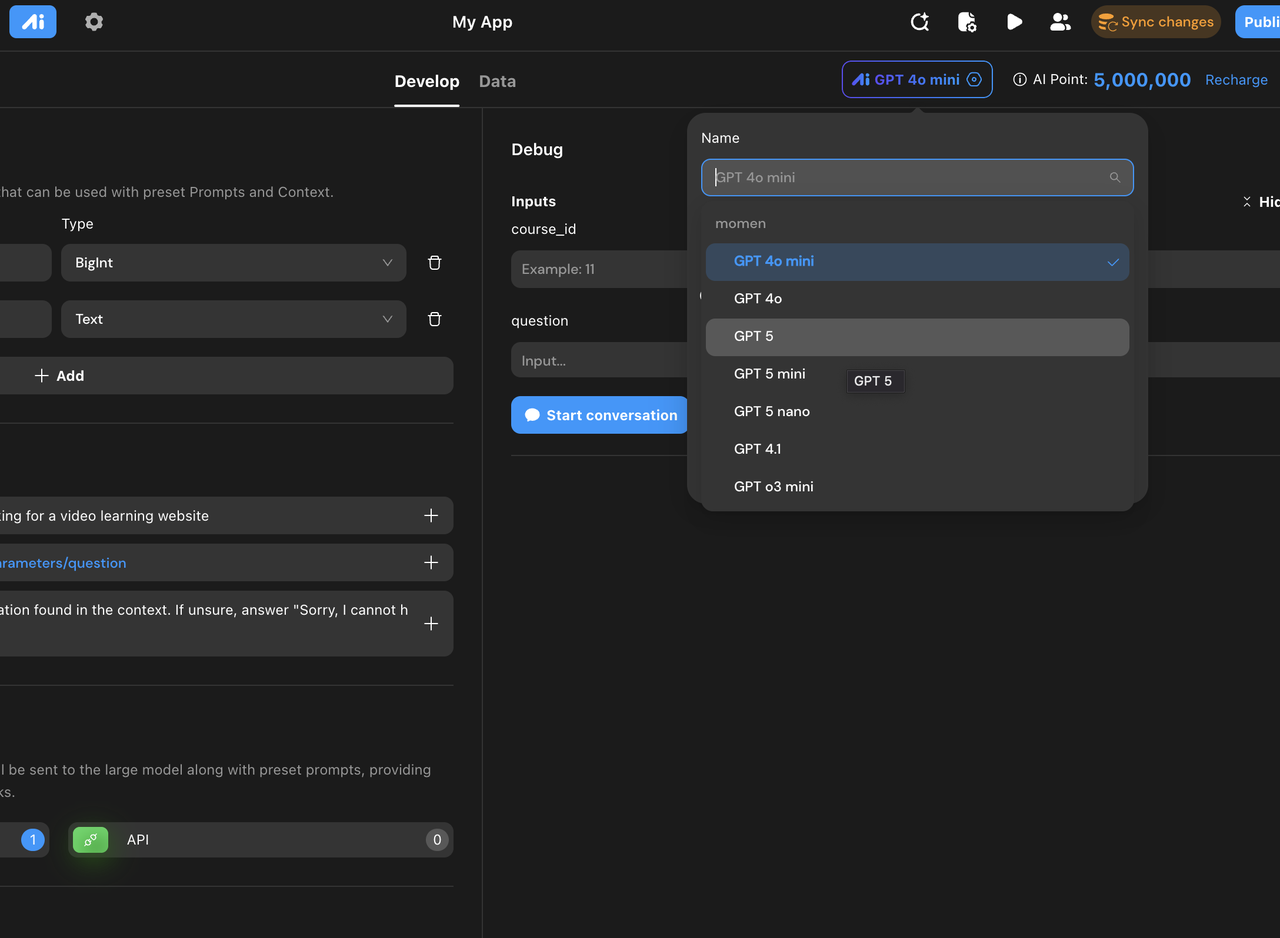Click the Recharge link
Screen dimensions: 1280x938
tap(1236, 80)
